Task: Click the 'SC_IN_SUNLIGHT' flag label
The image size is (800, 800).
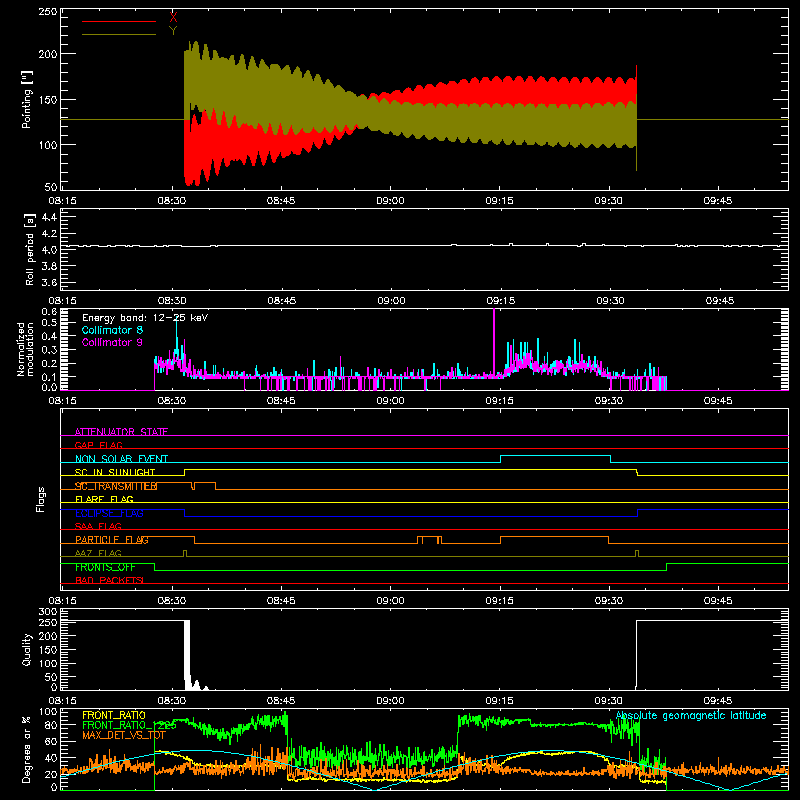Action: [x=115, y=472]
